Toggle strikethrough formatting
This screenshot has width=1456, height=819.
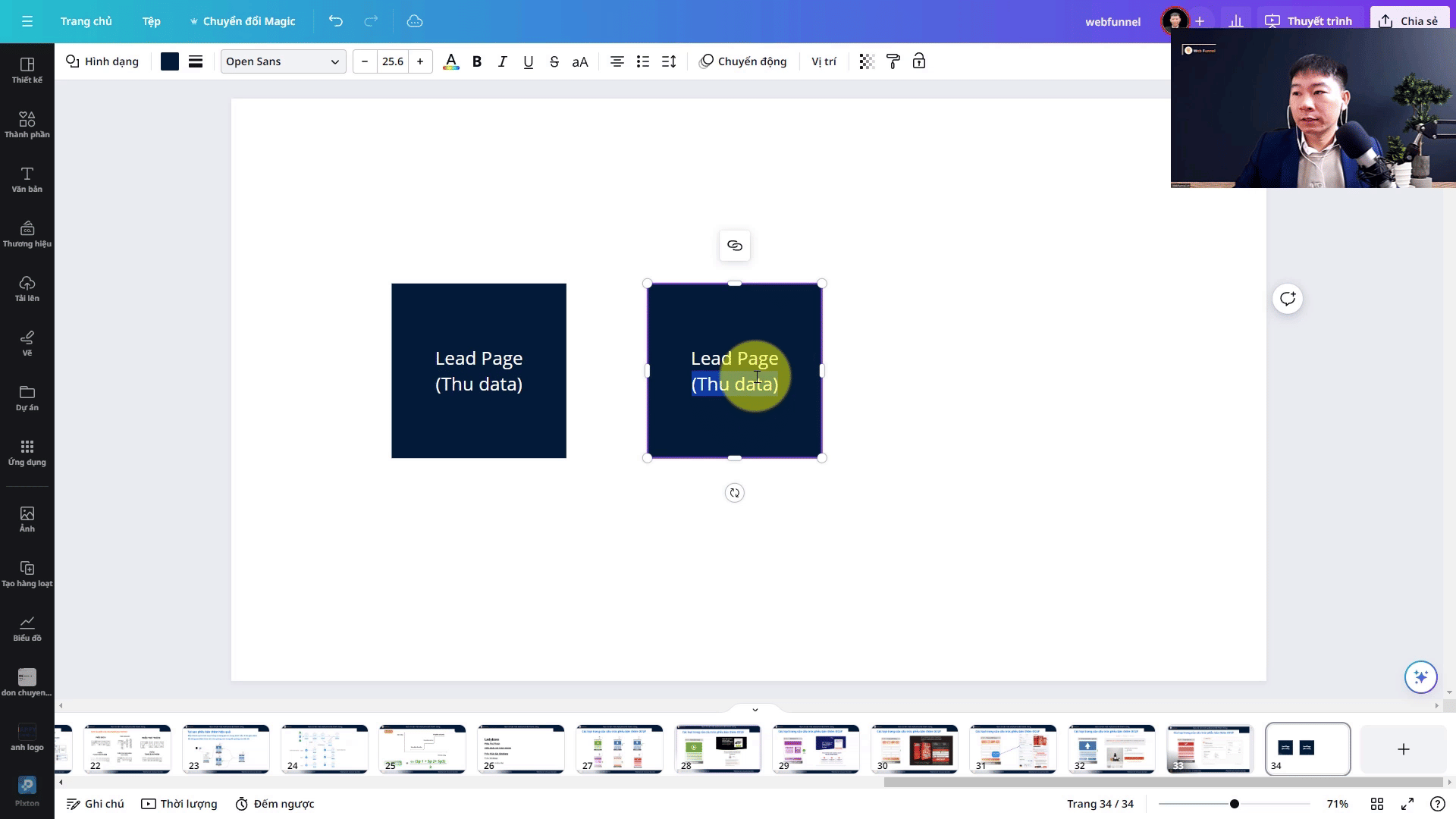click(554, 61)
